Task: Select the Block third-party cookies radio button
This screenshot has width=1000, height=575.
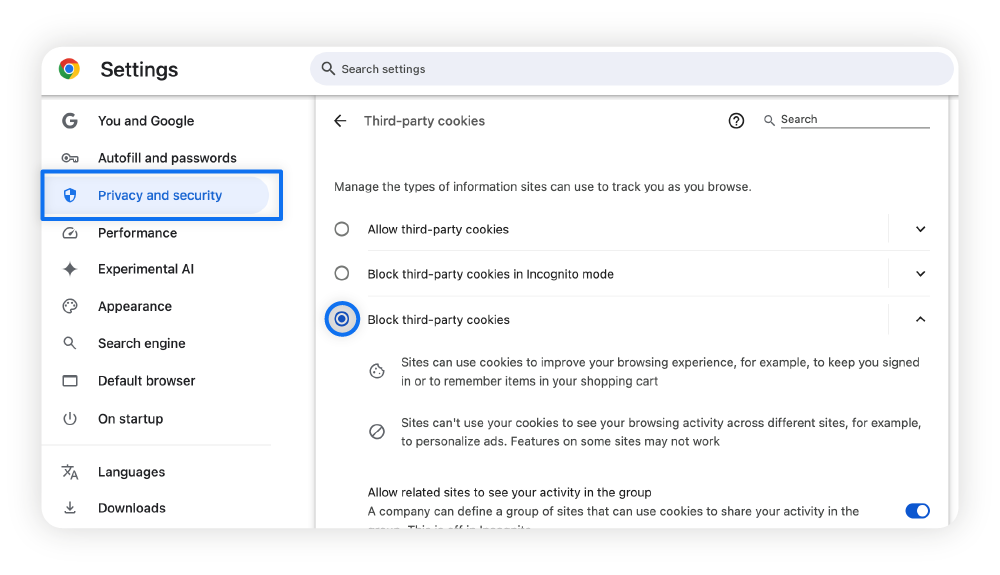Action: pyautogui.click(x=342, y=319)
